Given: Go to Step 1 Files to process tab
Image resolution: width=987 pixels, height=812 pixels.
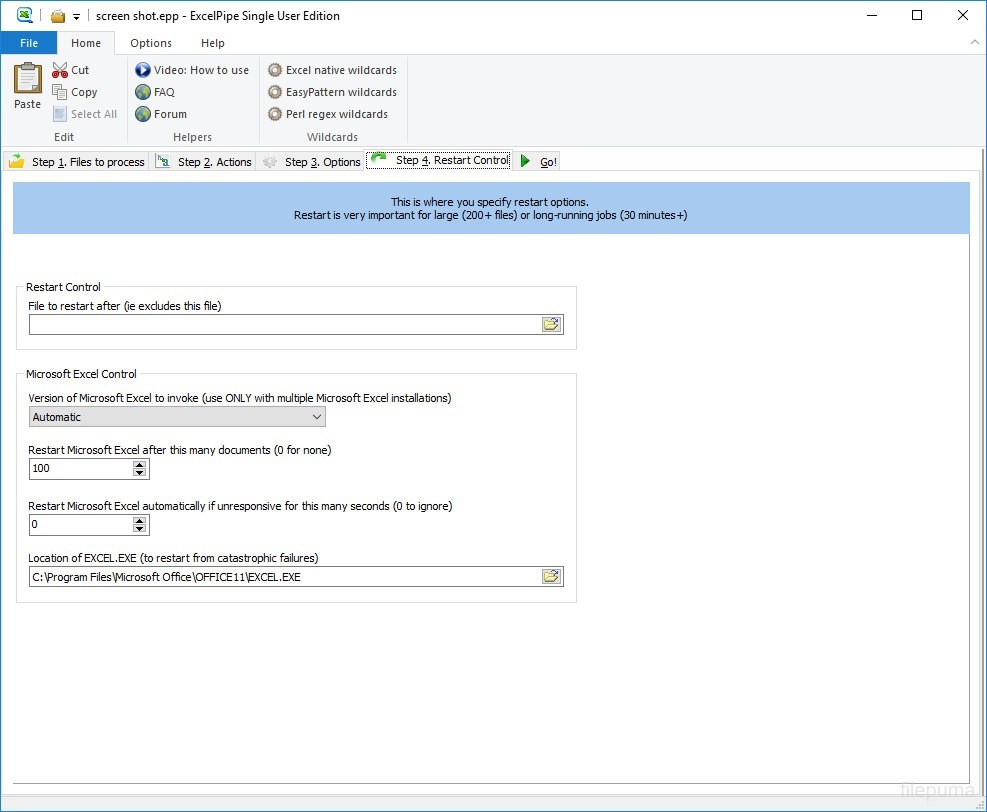Looking at the screenshot, I should [x=77, y=161].
